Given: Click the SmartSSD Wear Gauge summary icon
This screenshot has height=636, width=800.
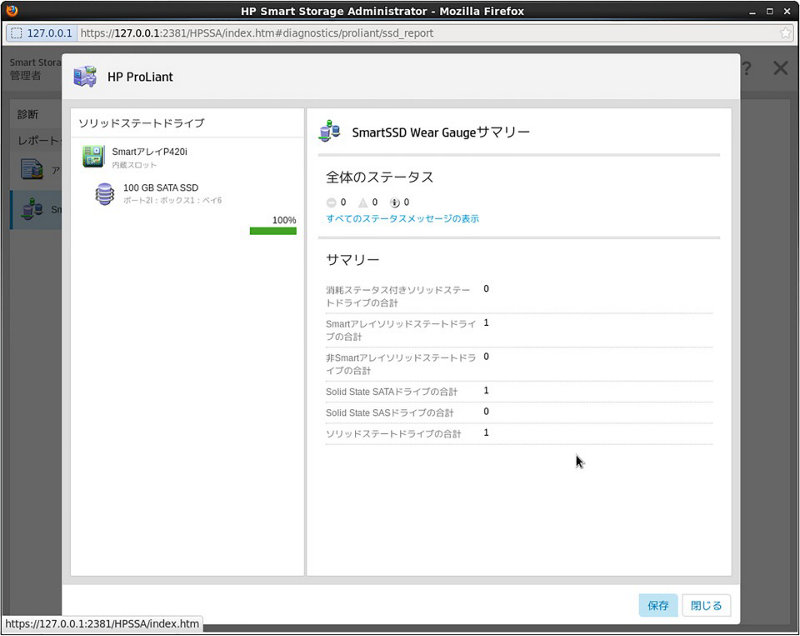Looking at the screenshot, I should click(328, 128).
